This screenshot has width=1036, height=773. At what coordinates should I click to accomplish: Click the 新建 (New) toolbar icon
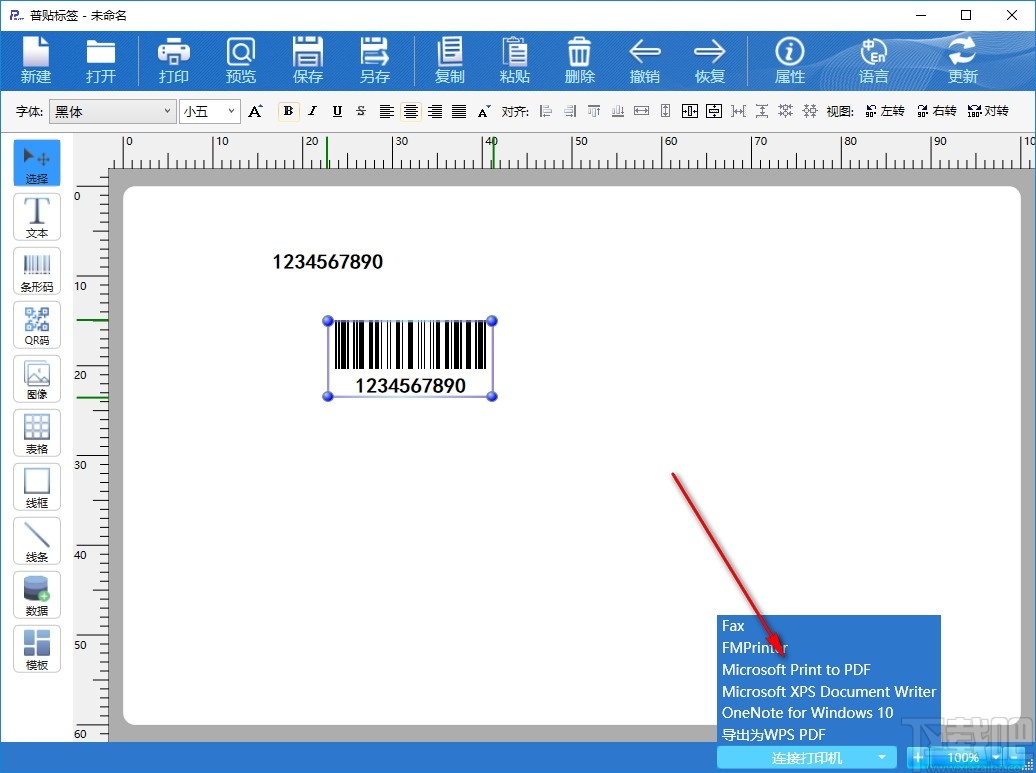[36, 60]
